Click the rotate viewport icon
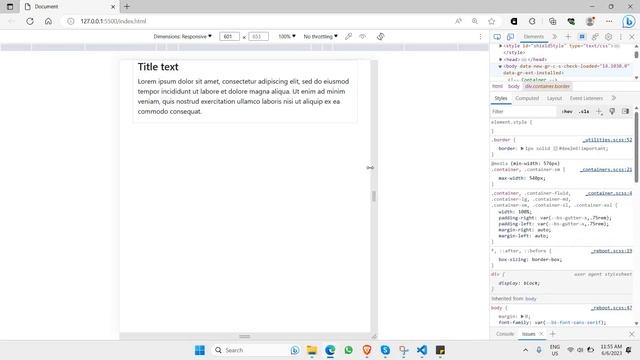The image size is (640, 360). [x=380, y=36]
